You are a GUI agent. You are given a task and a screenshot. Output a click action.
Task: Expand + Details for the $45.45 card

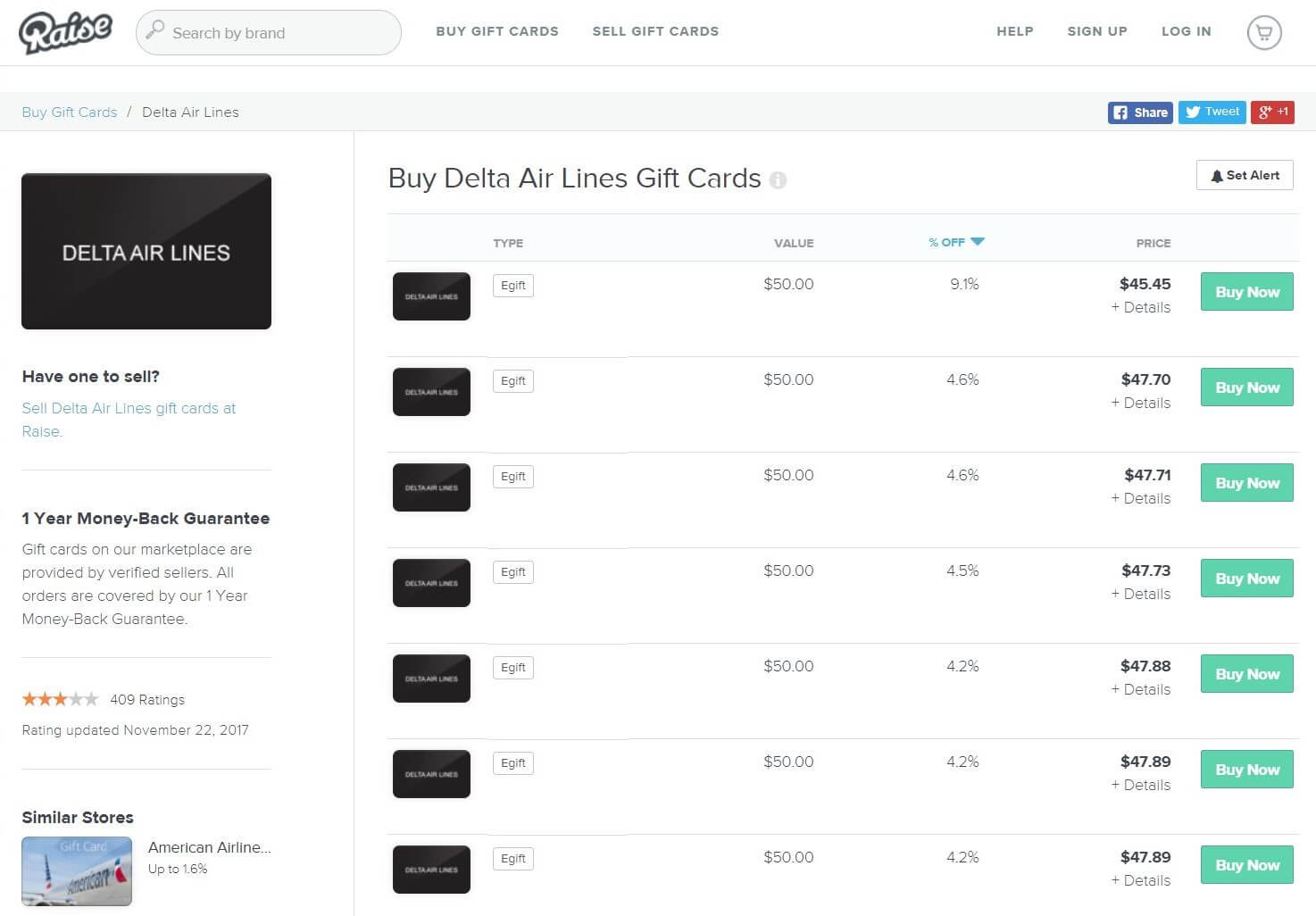tap(1140, 307)
